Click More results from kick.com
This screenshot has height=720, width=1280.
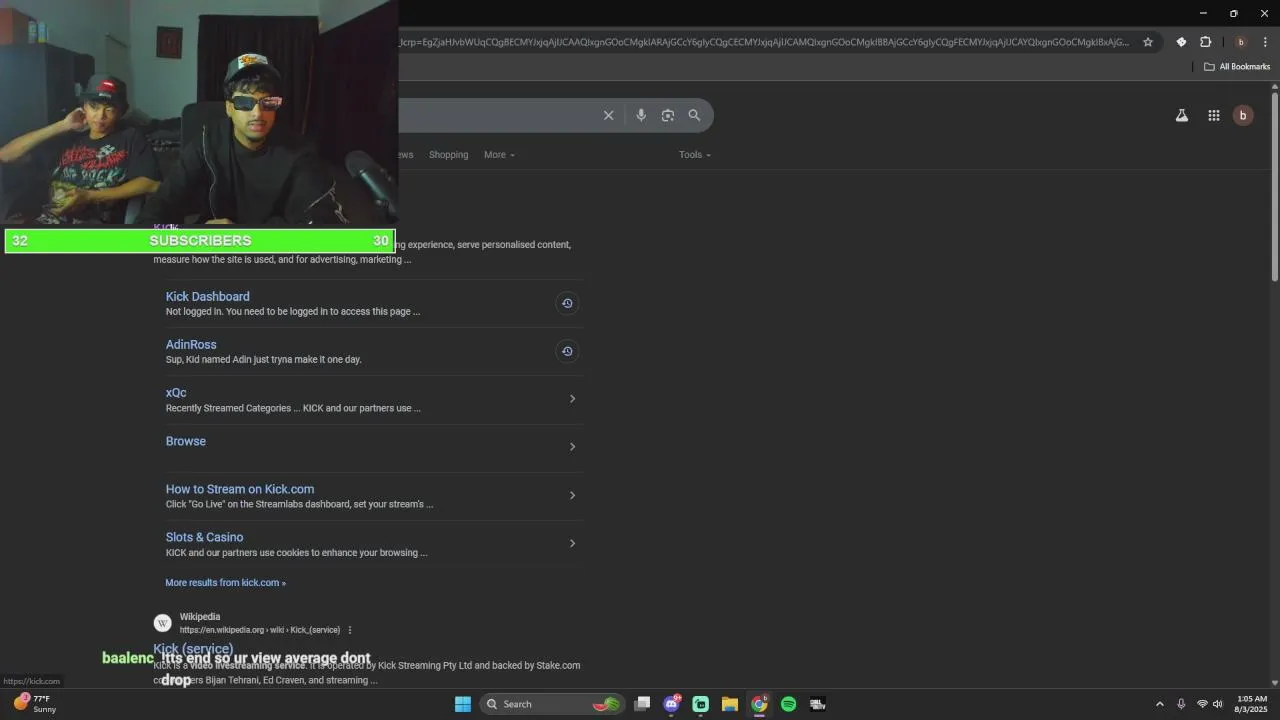[x=225, y=583]
